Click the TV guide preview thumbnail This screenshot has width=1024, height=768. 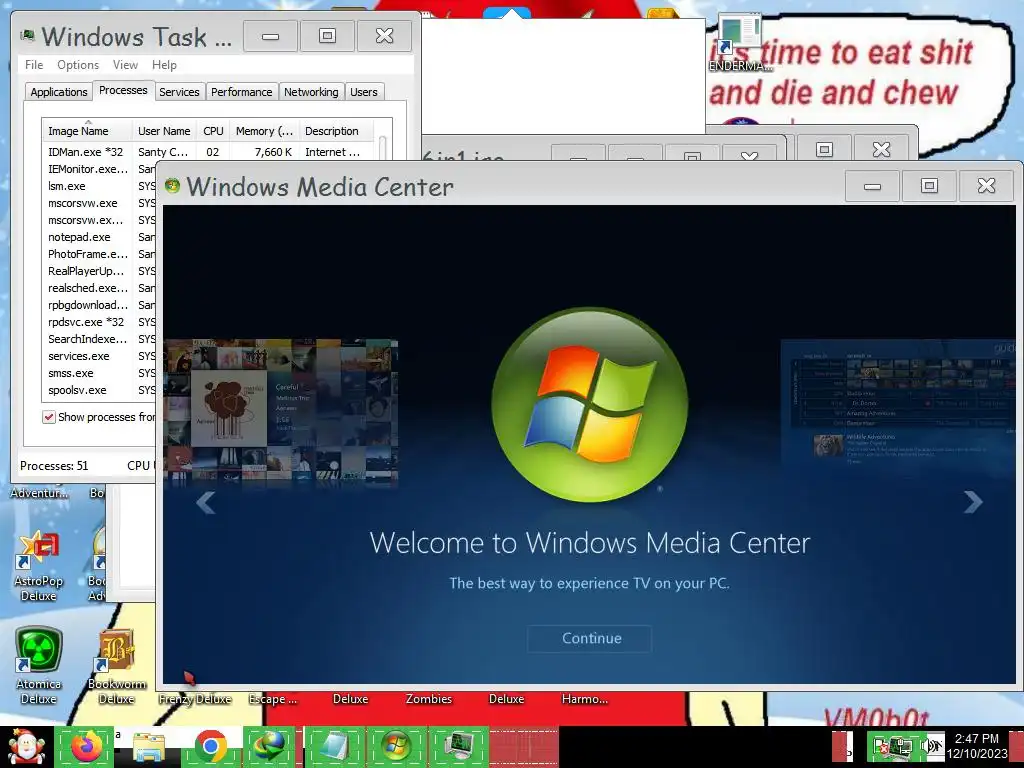(899, 404)
